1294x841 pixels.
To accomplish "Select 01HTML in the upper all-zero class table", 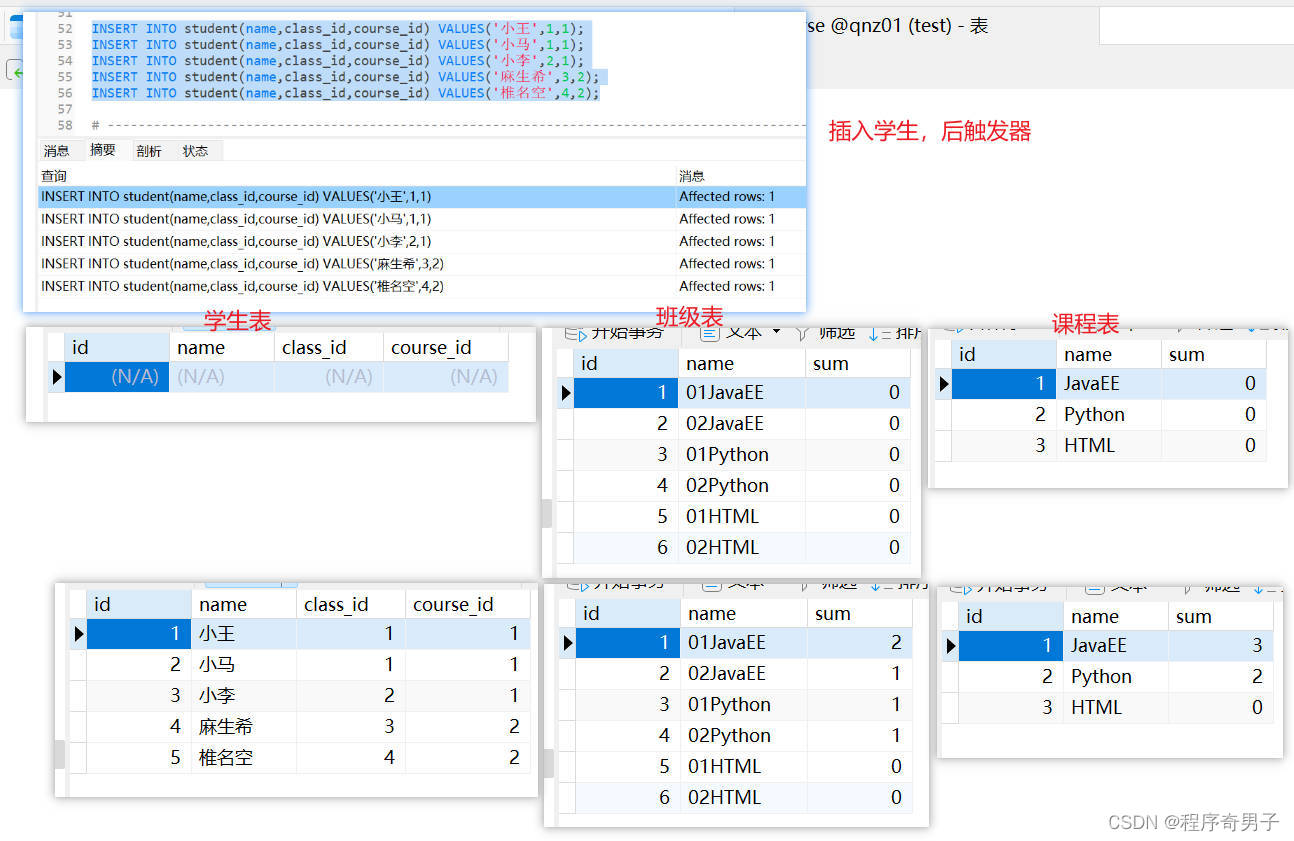I will click(x=742, y=517).
